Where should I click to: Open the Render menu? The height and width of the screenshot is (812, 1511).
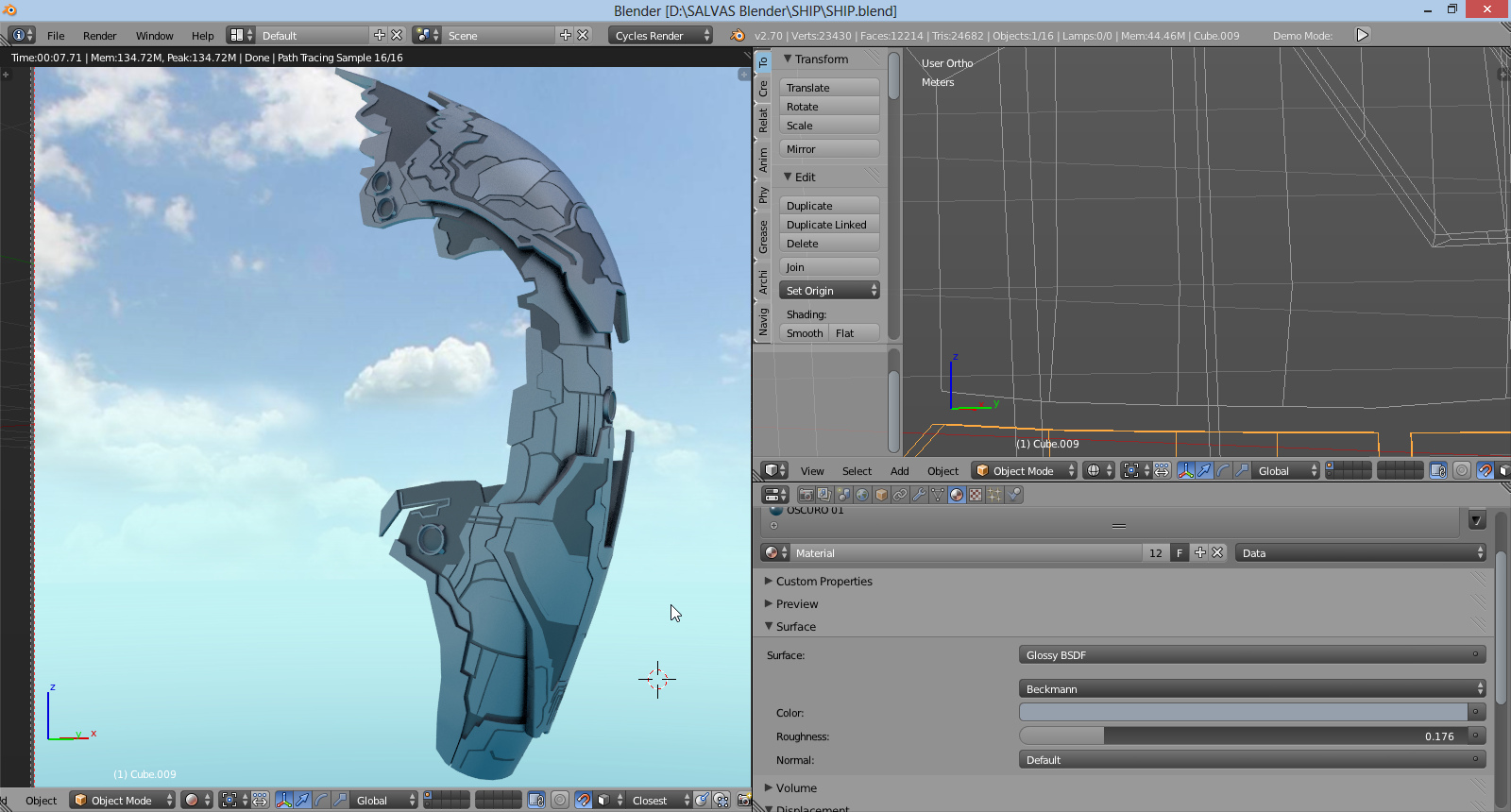click(x=99, y=36)
